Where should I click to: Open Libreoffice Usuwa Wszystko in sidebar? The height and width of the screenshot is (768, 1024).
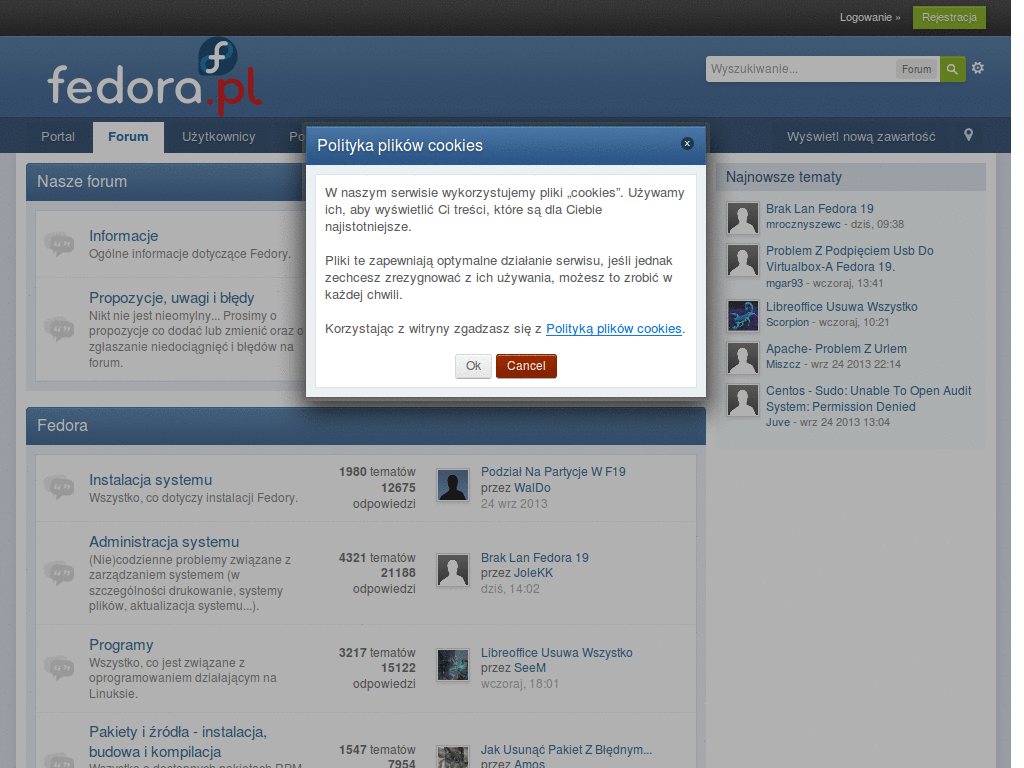coord(841,307)
